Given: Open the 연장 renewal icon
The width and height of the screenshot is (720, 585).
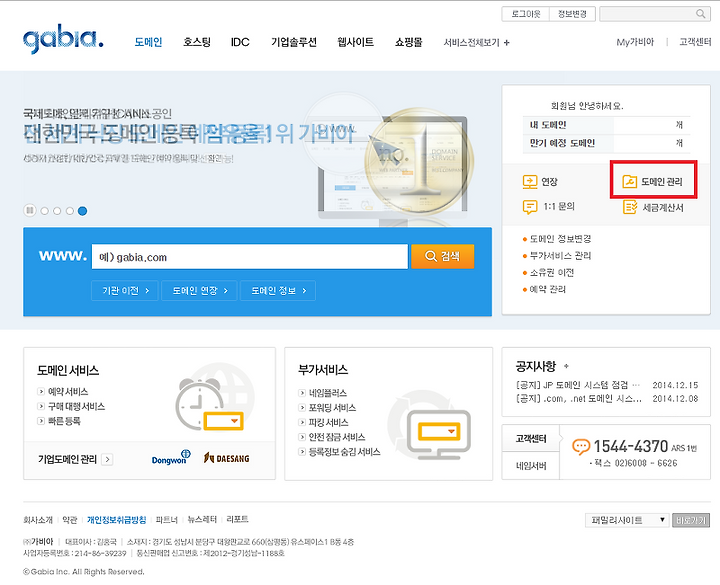Looking at the screenshot, I should [x=530, y=181].
